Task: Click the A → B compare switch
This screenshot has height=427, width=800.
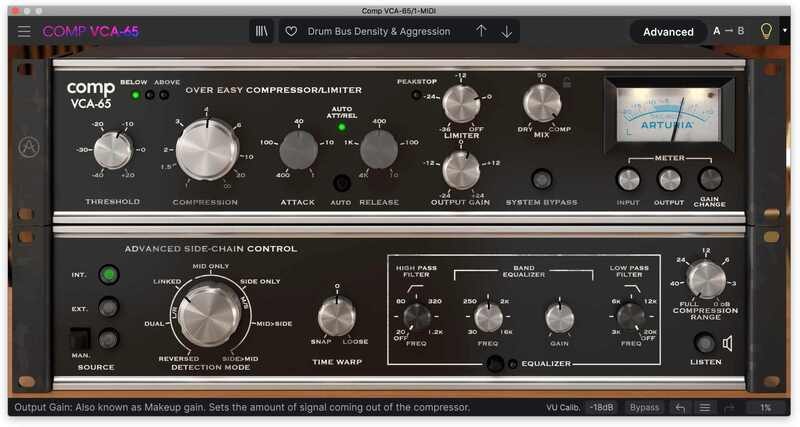Action: (x=729, y=31)
